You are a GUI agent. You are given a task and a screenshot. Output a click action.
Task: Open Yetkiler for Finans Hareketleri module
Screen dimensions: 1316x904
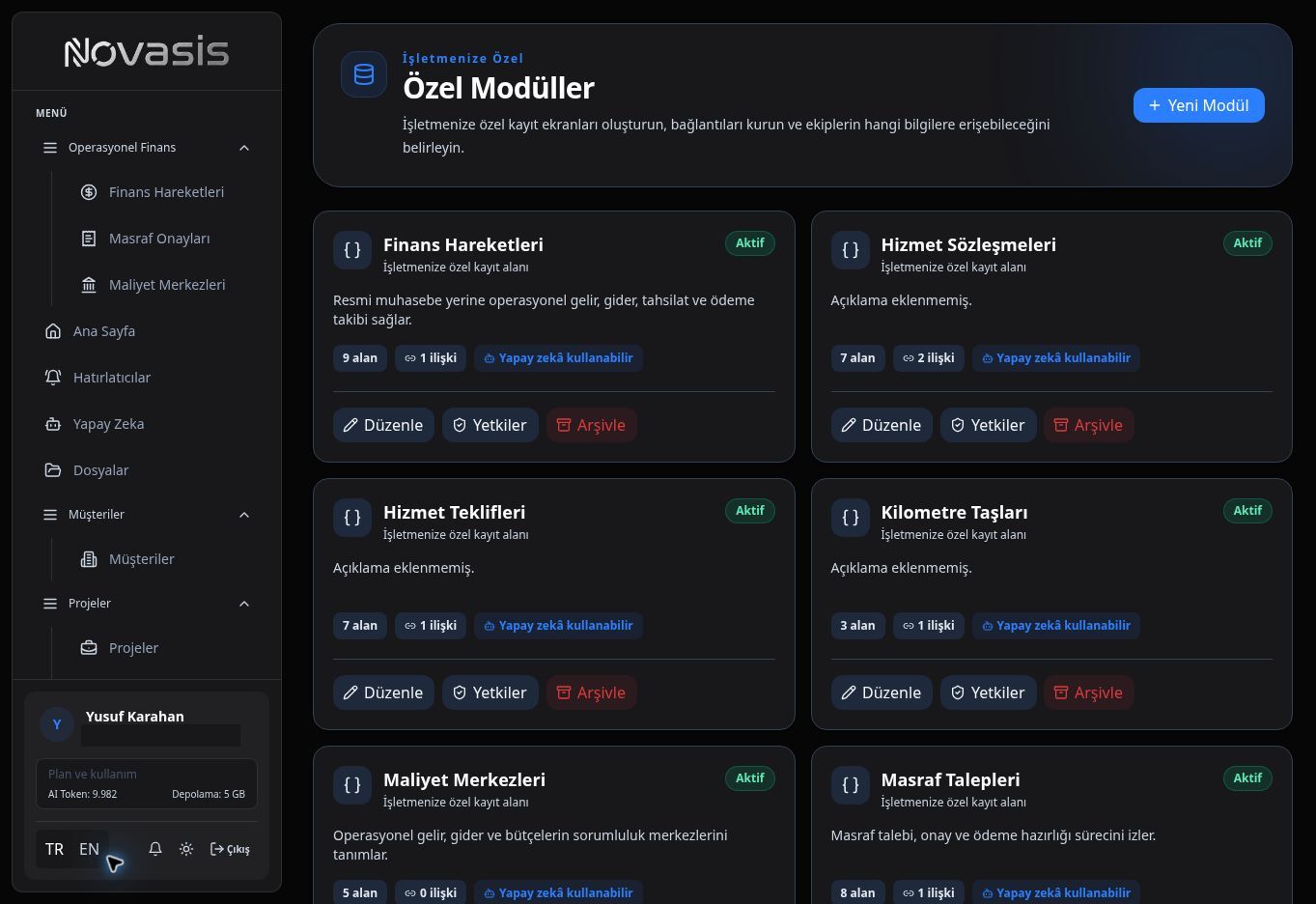pos(490,425)
